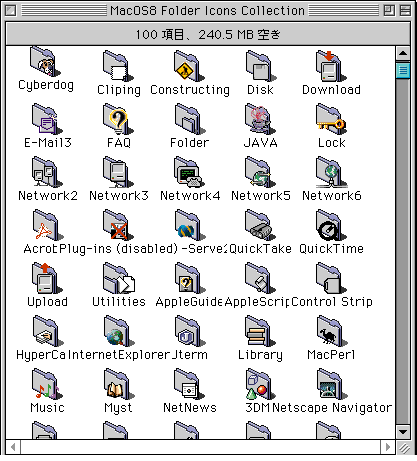
Task: Click the Network4 folder icon
Action: [189, 172]
